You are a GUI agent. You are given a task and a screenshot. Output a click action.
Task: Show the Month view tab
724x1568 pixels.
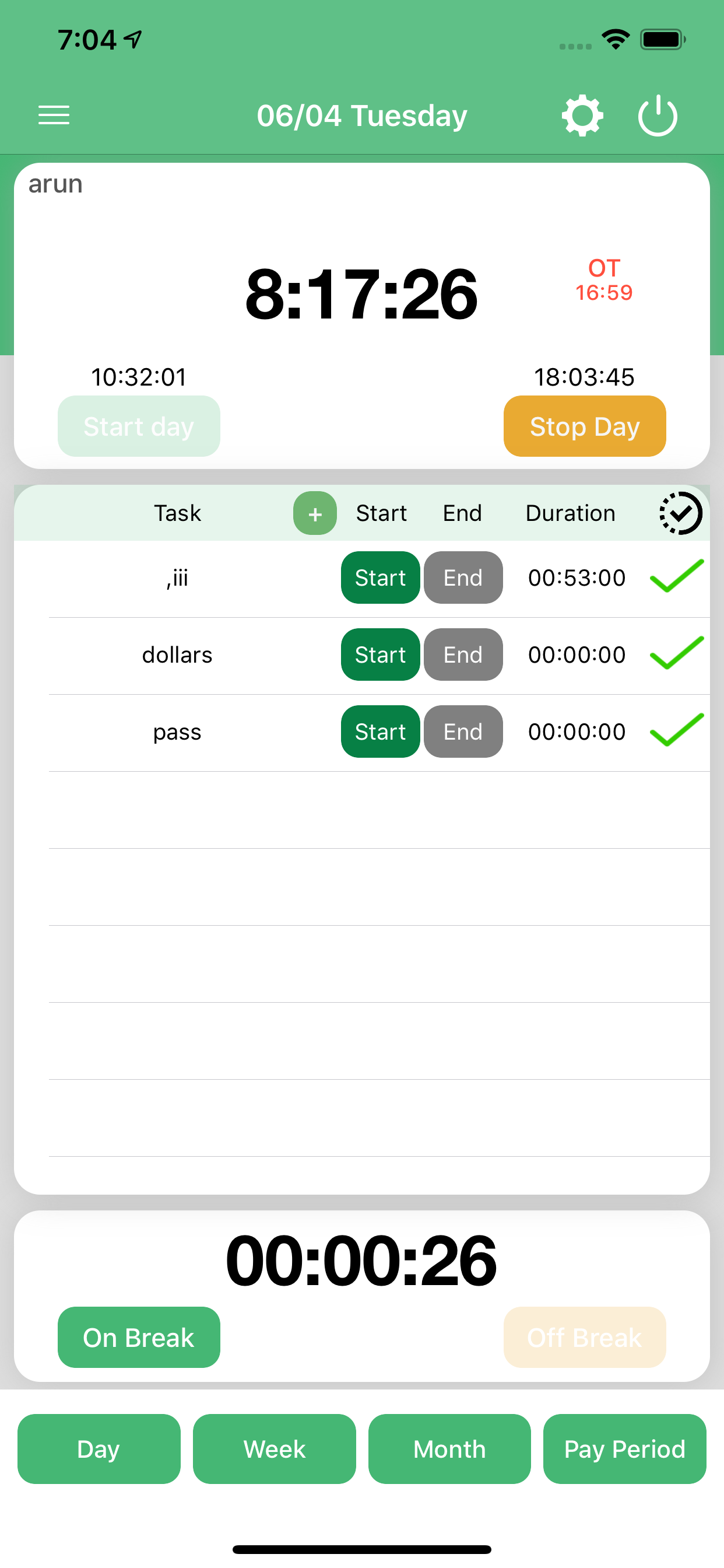449,1448
